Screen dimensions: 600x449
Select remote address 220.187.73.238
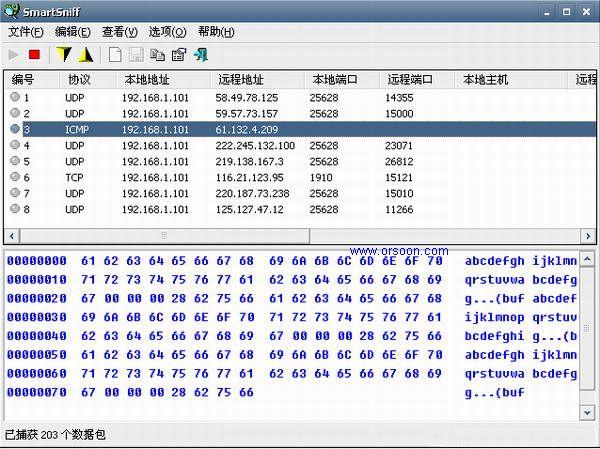pyautogui.click(x=252, y=193)
